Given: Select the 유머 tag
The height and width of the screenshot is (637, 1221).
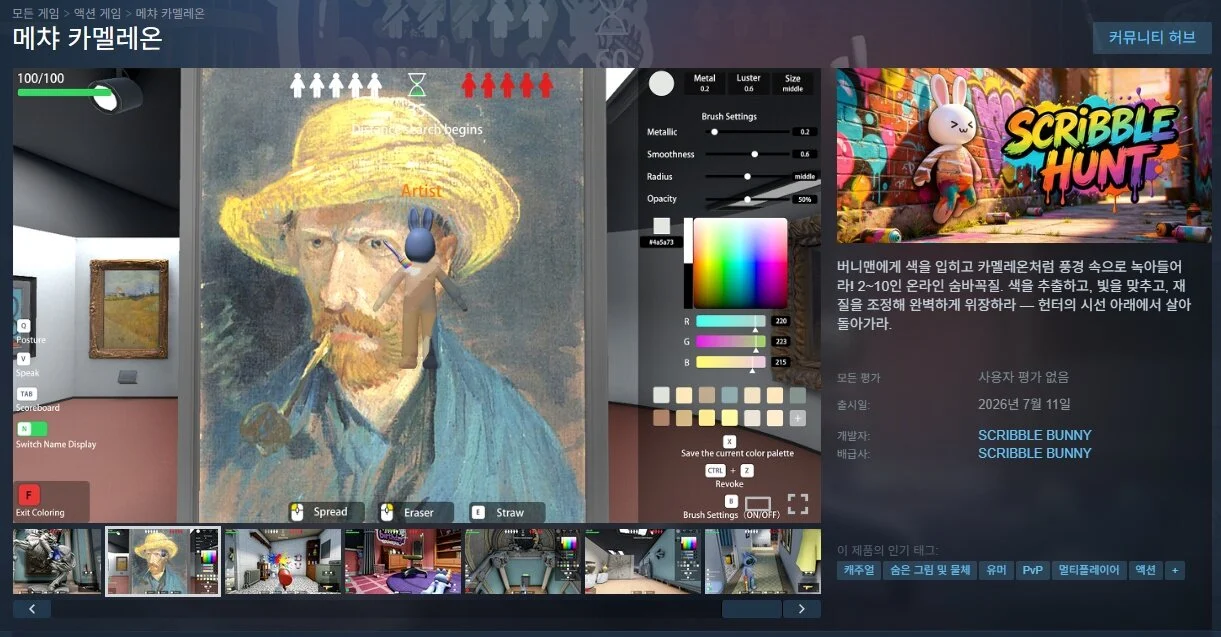Looking at the screenshot, I should 996,570.
